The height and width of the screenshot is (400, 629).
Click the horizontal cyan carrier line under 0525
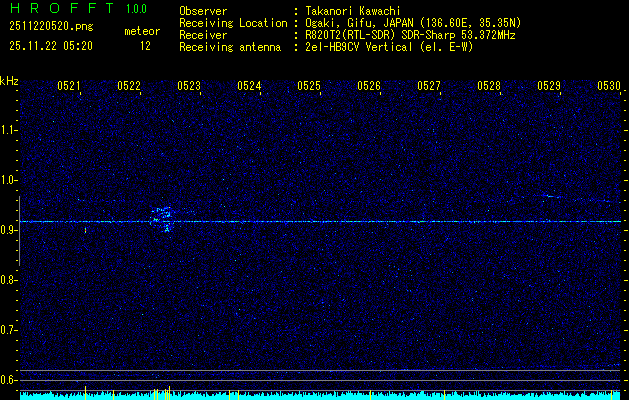[320, 221]
